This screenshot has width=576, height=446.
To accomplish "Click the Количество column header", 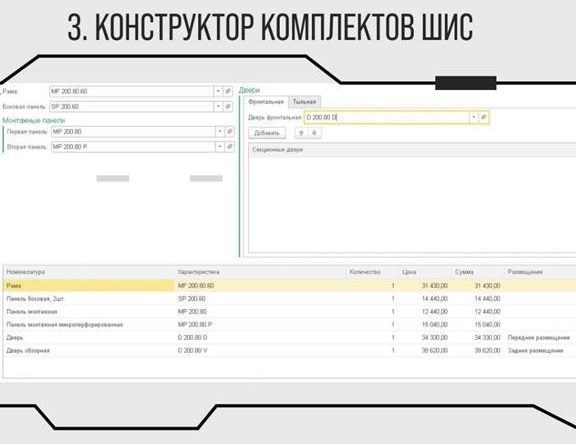I will tap(365, 272).
